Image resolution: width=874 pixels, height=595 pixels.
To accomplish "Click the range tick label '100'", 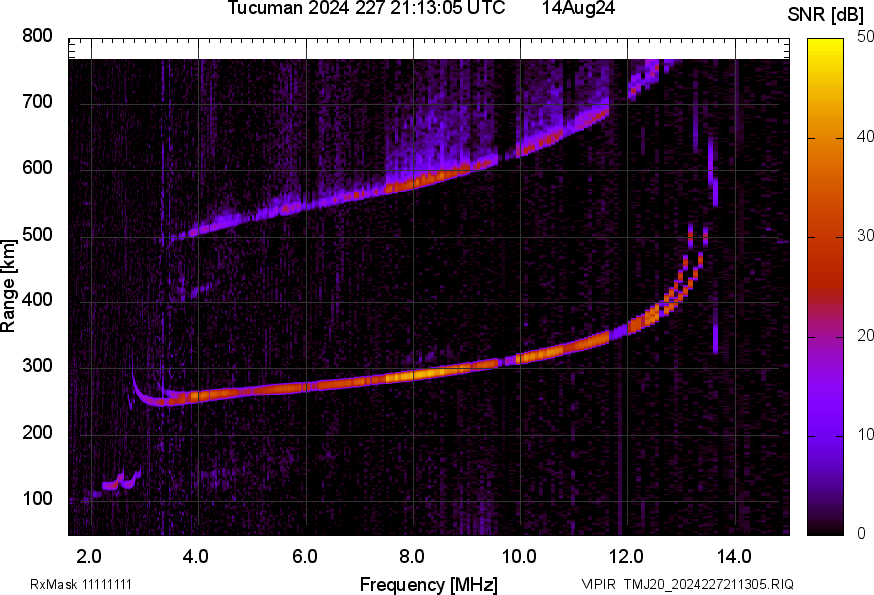I will [37, 499].
